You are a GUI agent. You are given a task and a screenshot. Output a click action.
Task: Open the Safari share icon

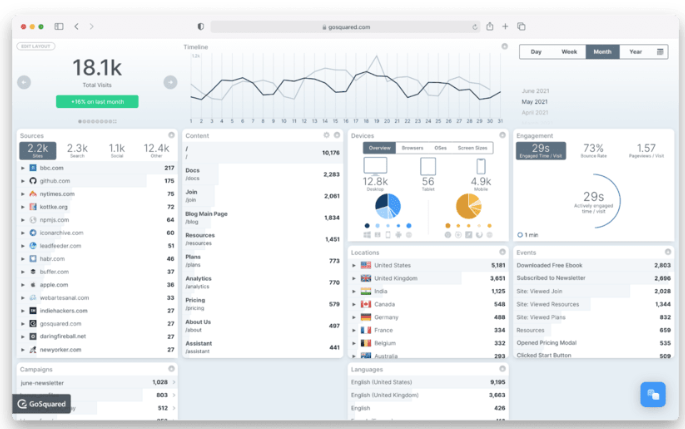(x=490, y=26)
